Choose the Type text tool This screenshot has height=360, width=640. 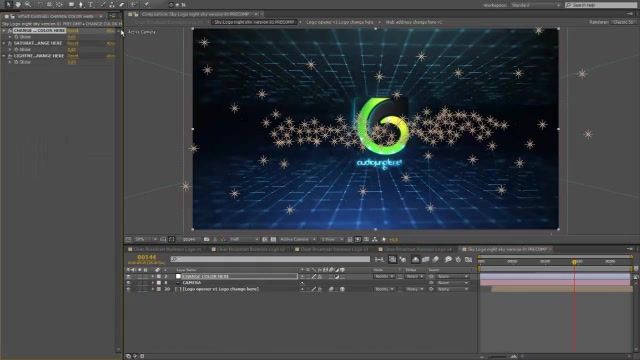(91, 4)
